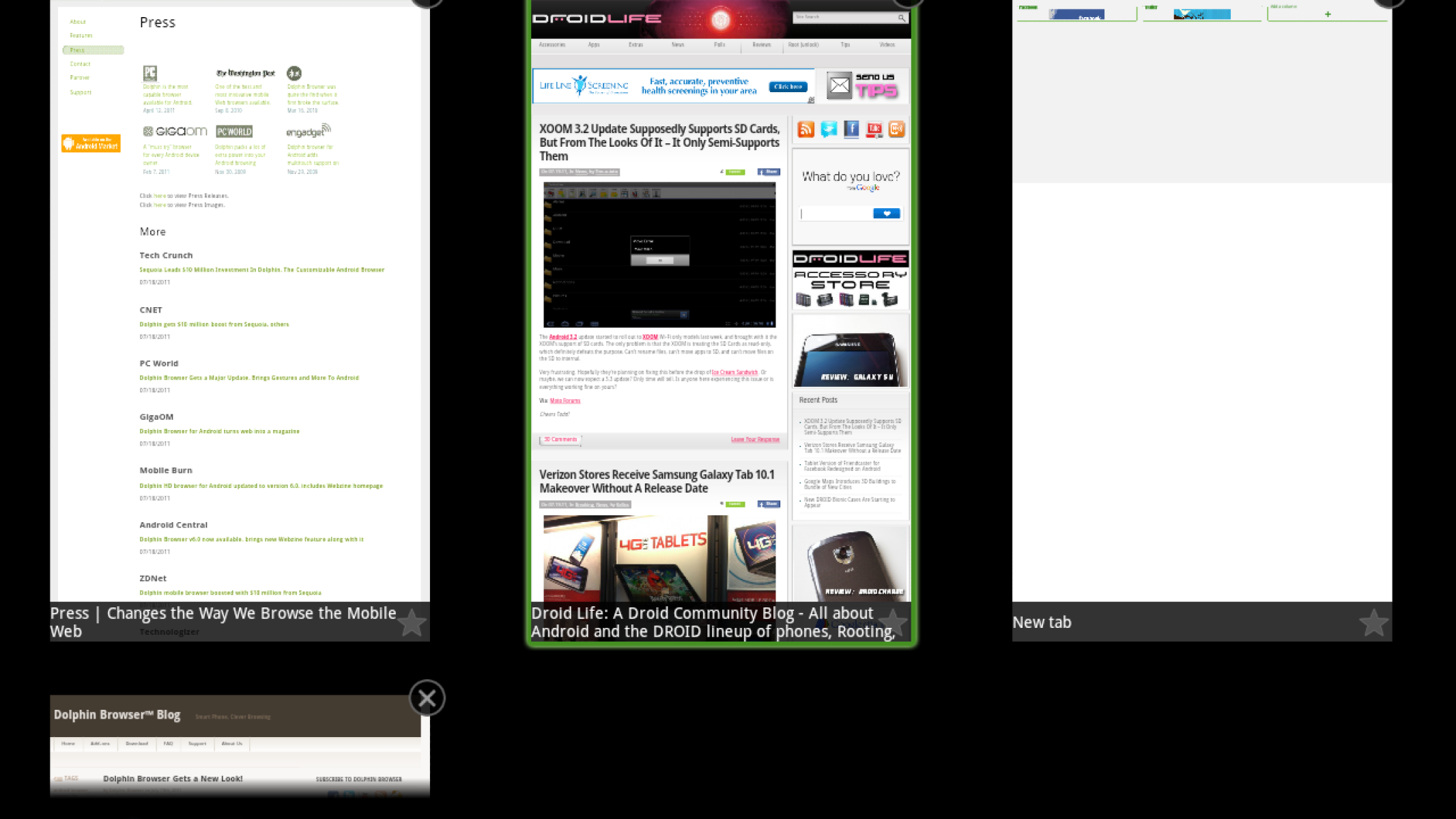Screen dimensions: 1456x819
Task: Click the green plus Add a column icon
Action: 1328,14
